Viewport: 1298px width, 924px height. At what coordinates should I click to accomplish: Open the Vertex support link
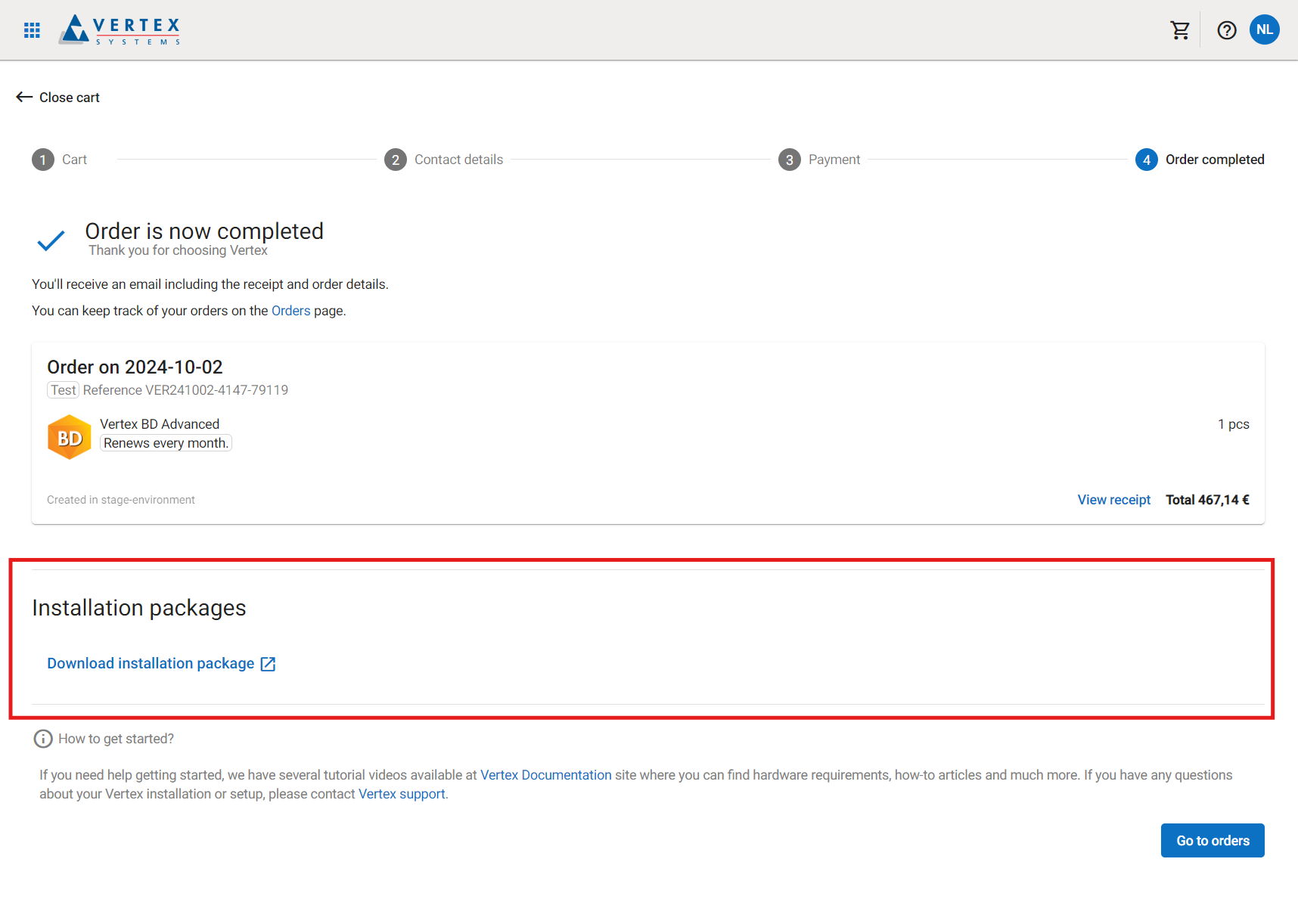point(402,794)
